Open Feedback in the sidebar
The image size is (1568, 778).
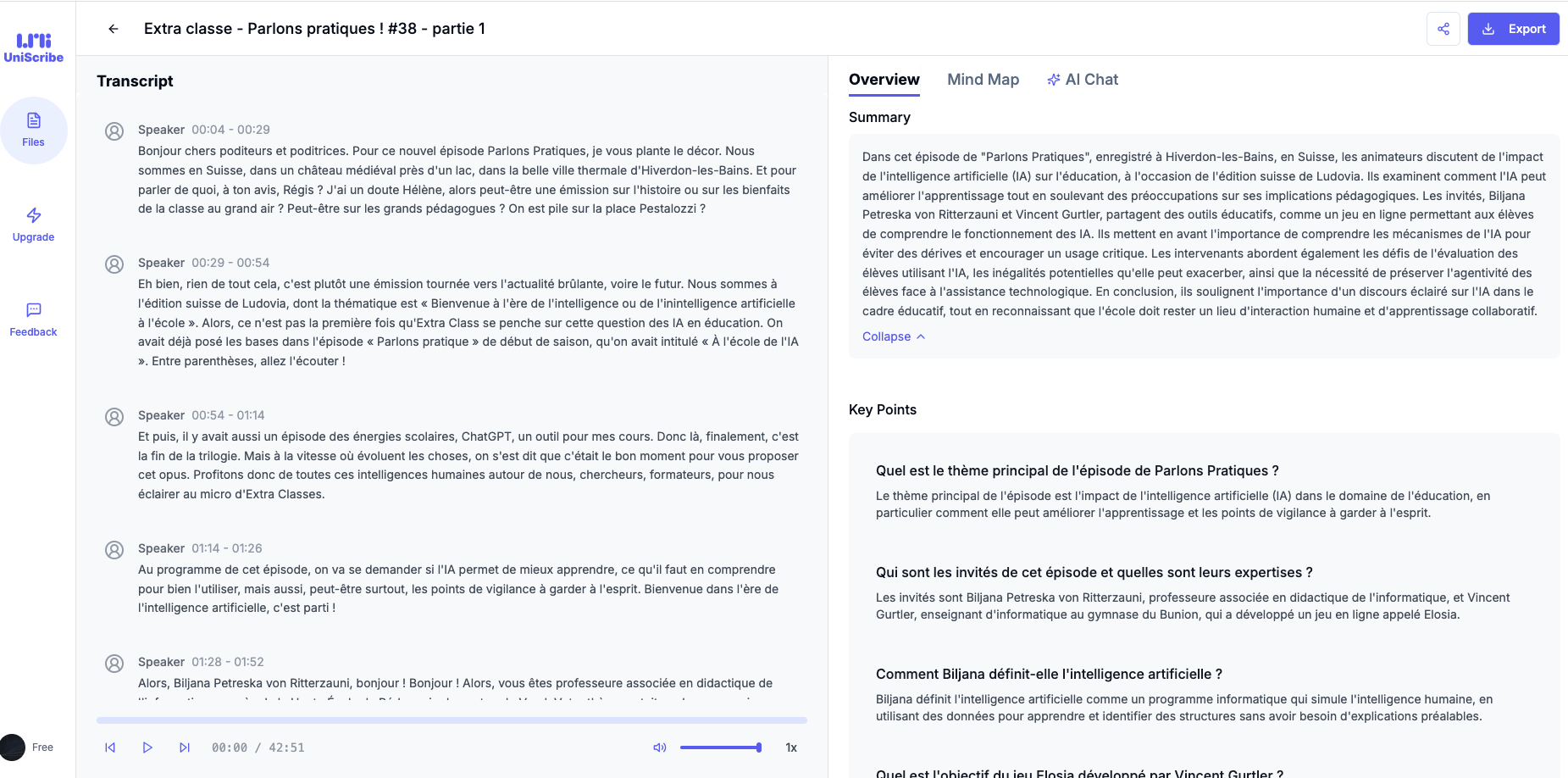(34, 320)
